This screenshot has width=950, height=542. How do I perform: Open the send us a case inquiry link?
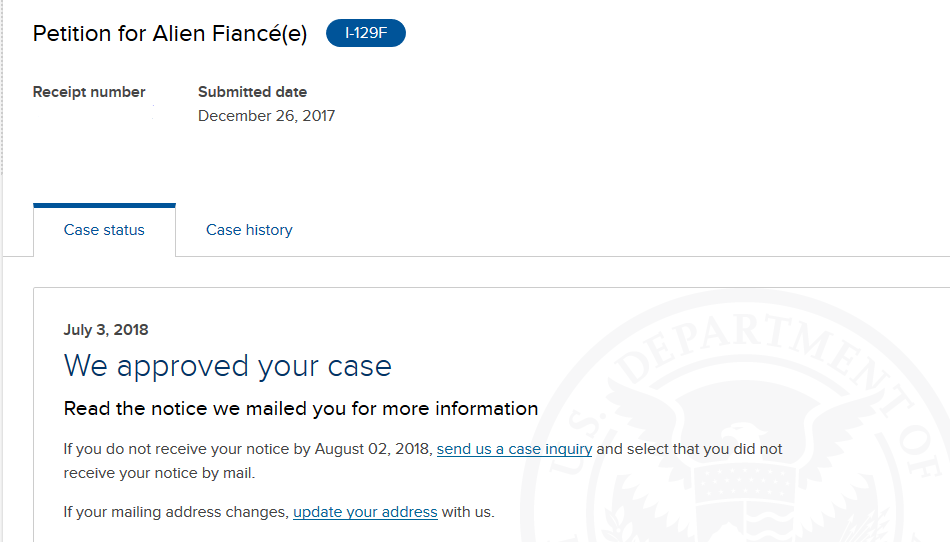tap(514, 449)
